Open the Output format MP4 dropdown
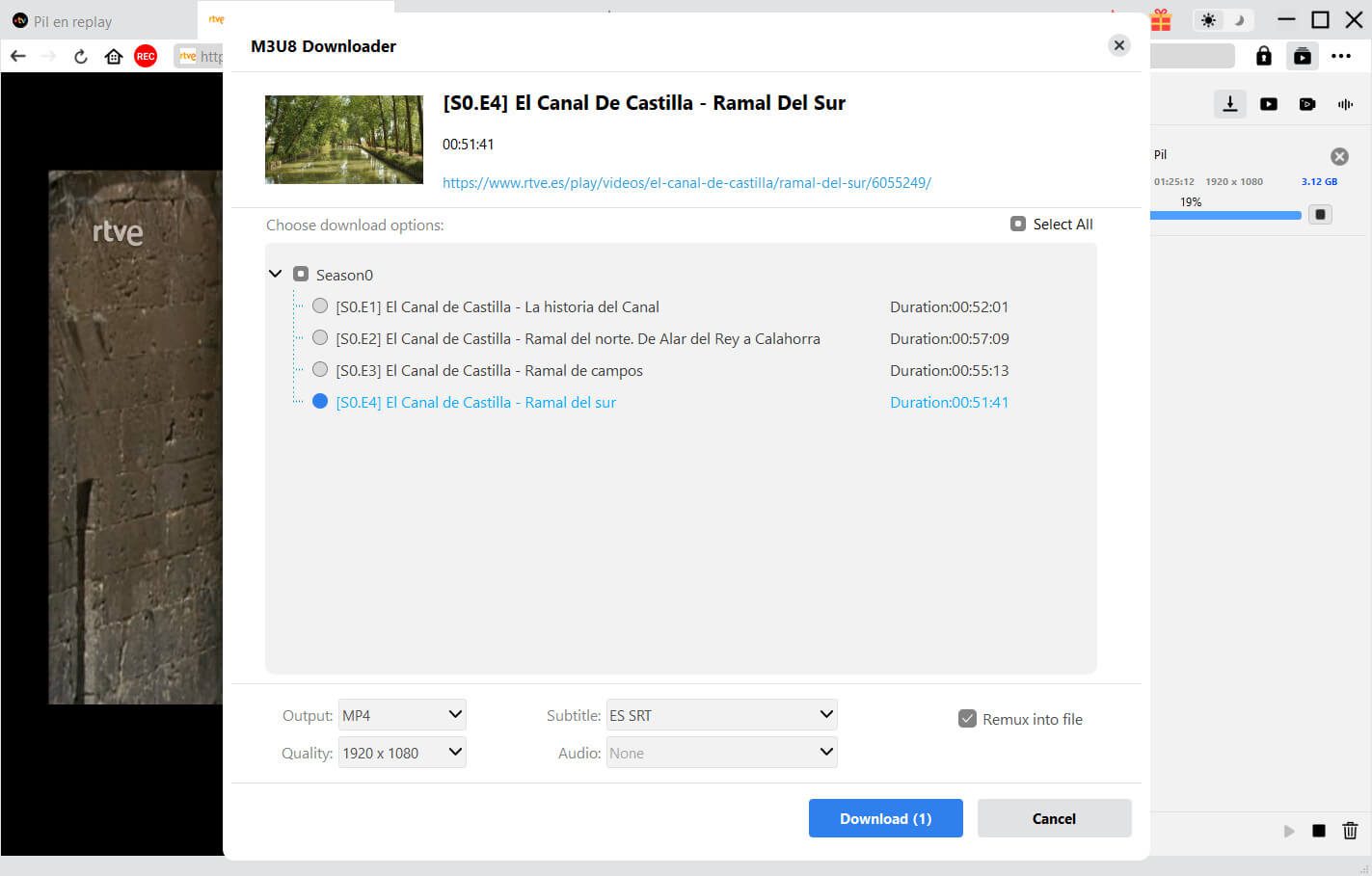 (402, 715)
